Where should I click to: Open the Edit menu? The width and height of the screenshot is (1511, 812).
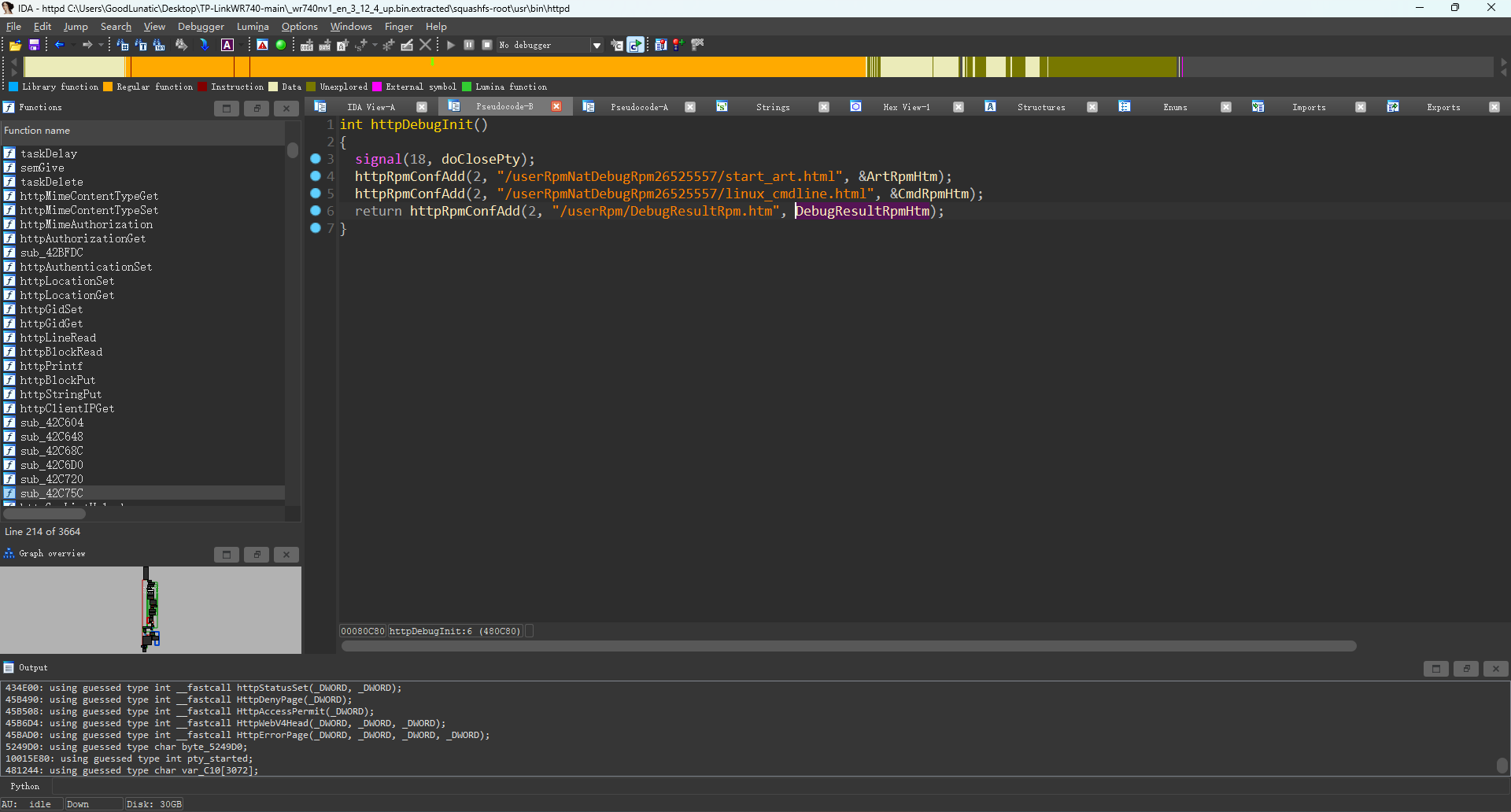click(x=42, y=26)
